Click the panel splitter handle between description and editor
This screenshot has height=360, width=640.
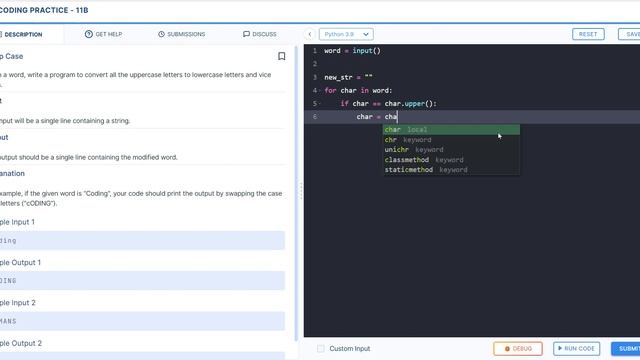click(x=301, y=191)
